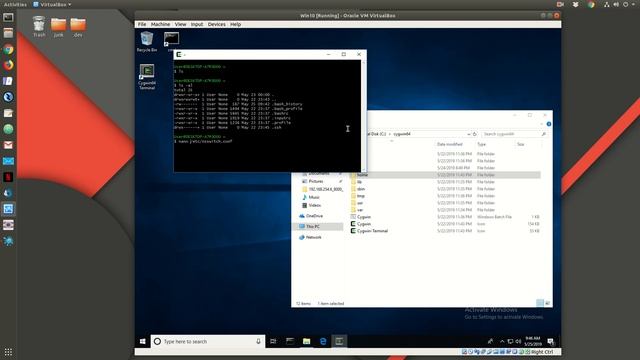This screenshot has height=360, width=640.
Task: Select the Cygwin batch file row
Action: point(445,217)
